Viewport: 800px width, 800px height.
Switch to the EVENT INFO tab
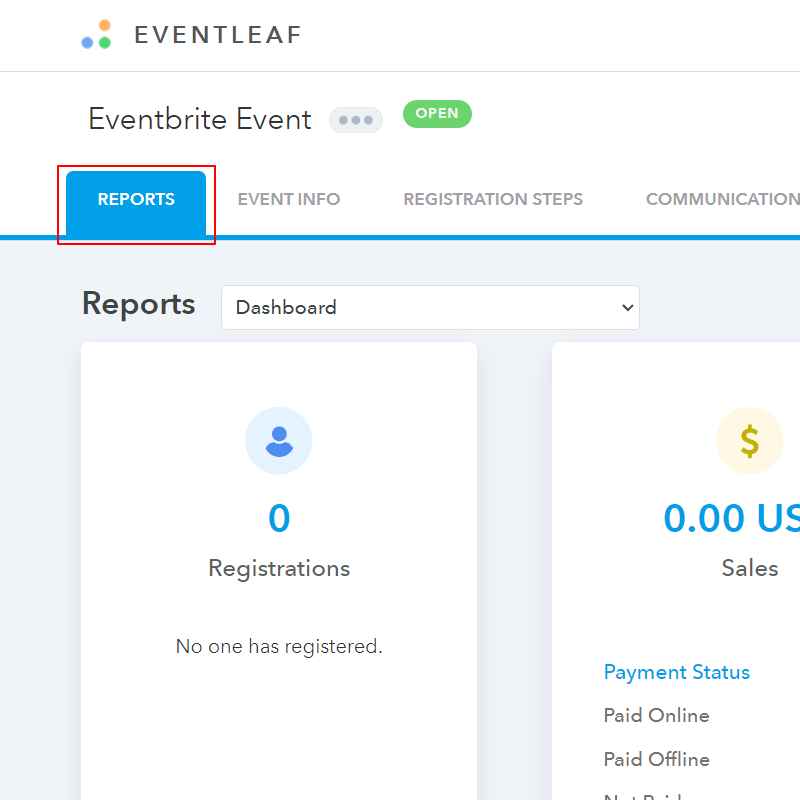tap(288, 199)
